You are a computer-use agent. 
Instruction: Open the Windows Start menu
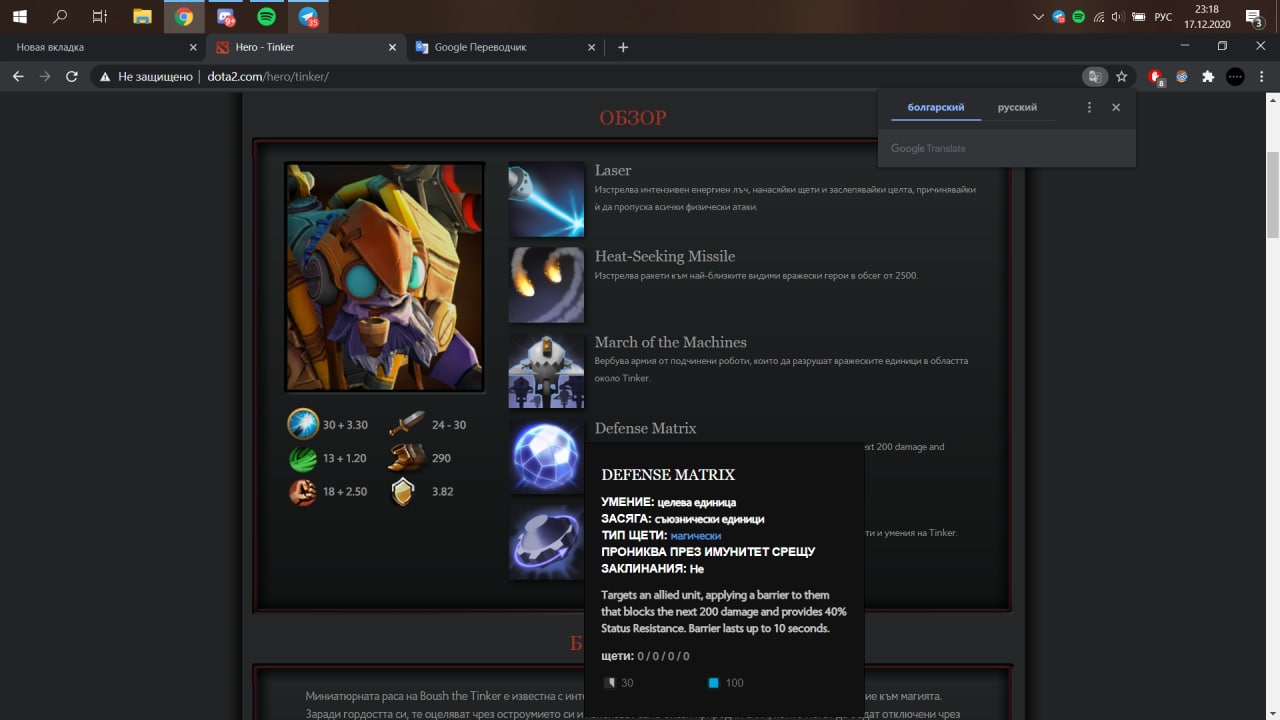(x=19, y=16)
